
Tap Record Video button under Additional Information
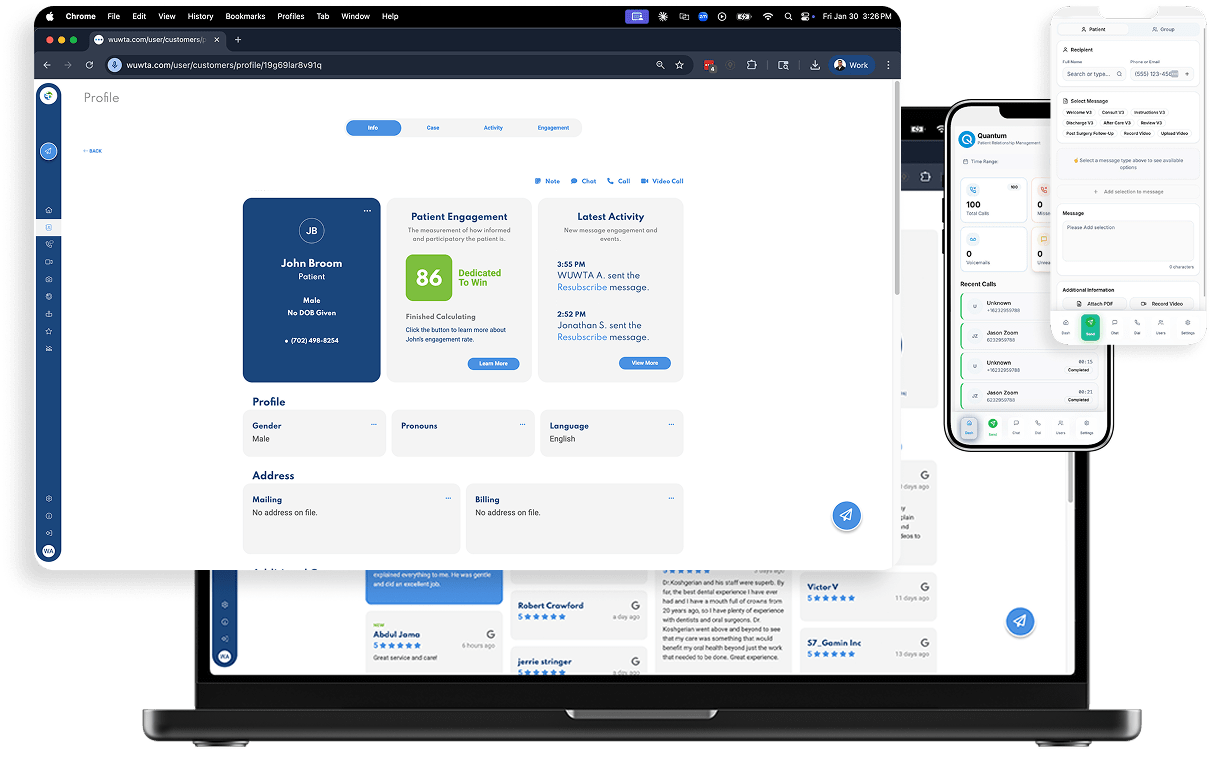1162,303
